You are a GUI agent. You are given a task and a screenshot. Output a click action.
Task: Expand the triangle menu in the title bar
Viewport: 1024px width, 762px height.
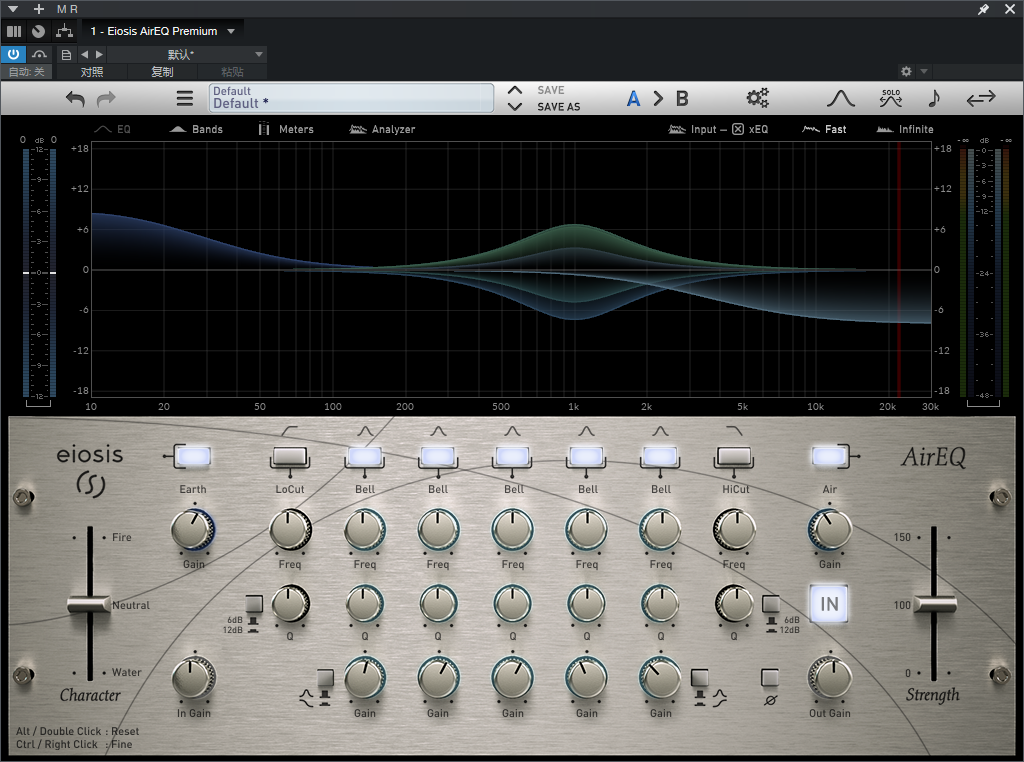click(13, 9)
